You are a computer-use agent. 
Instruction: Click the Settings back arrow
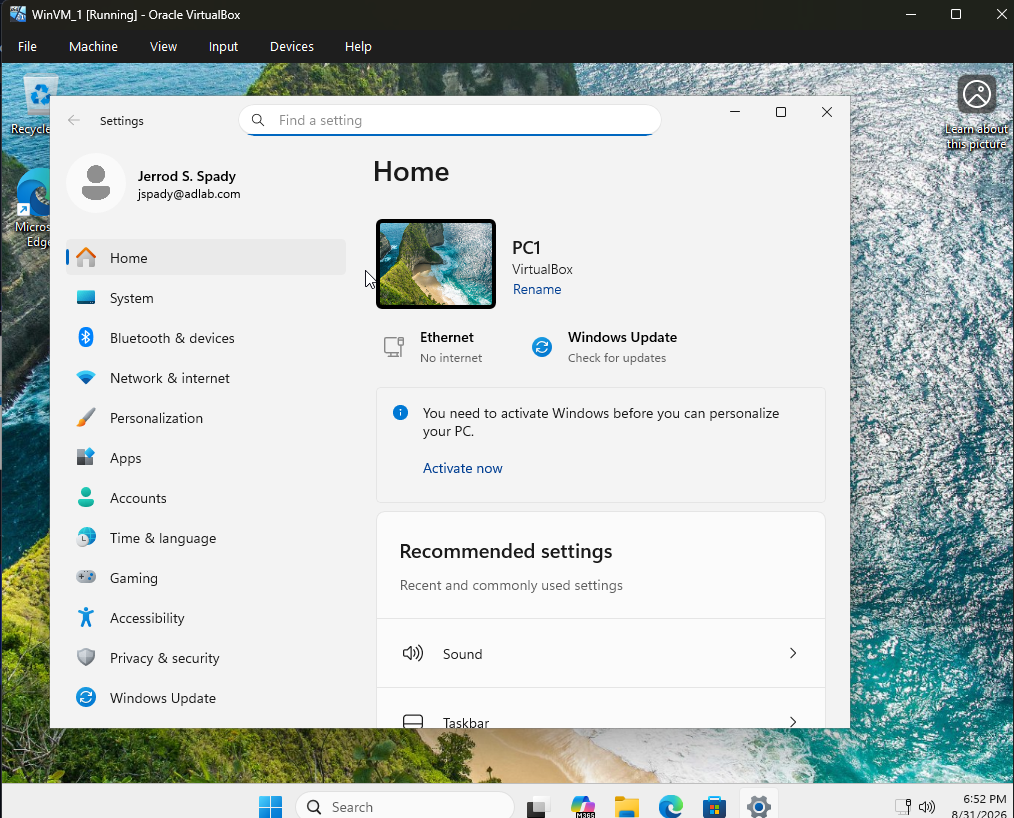point(74,120)
